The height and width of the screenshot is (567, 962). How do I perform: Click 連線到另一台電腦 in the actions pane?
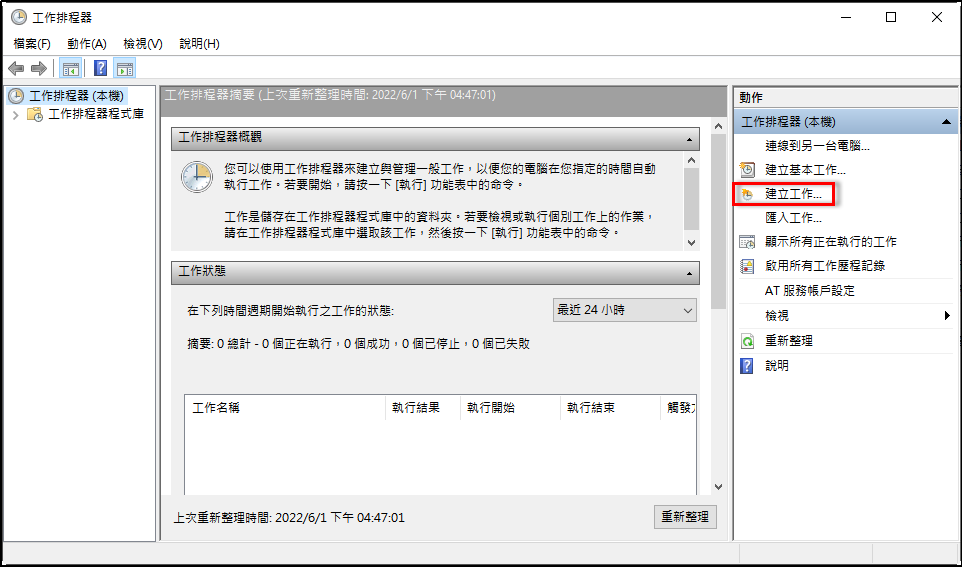[817, 146]
